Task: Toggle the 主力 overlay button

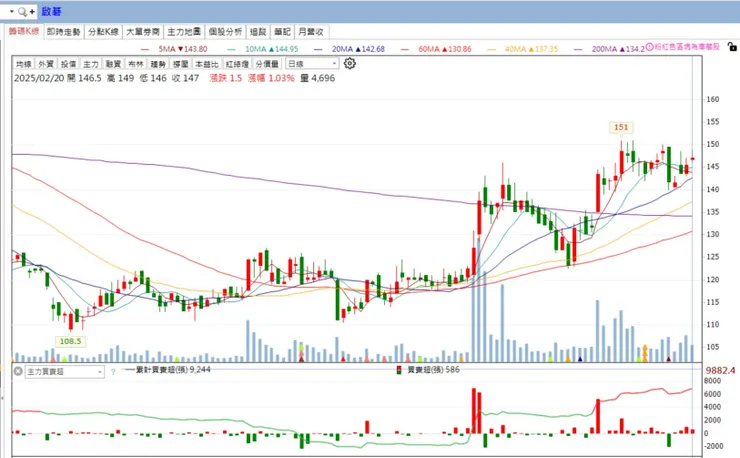Action: pos(91,64)
